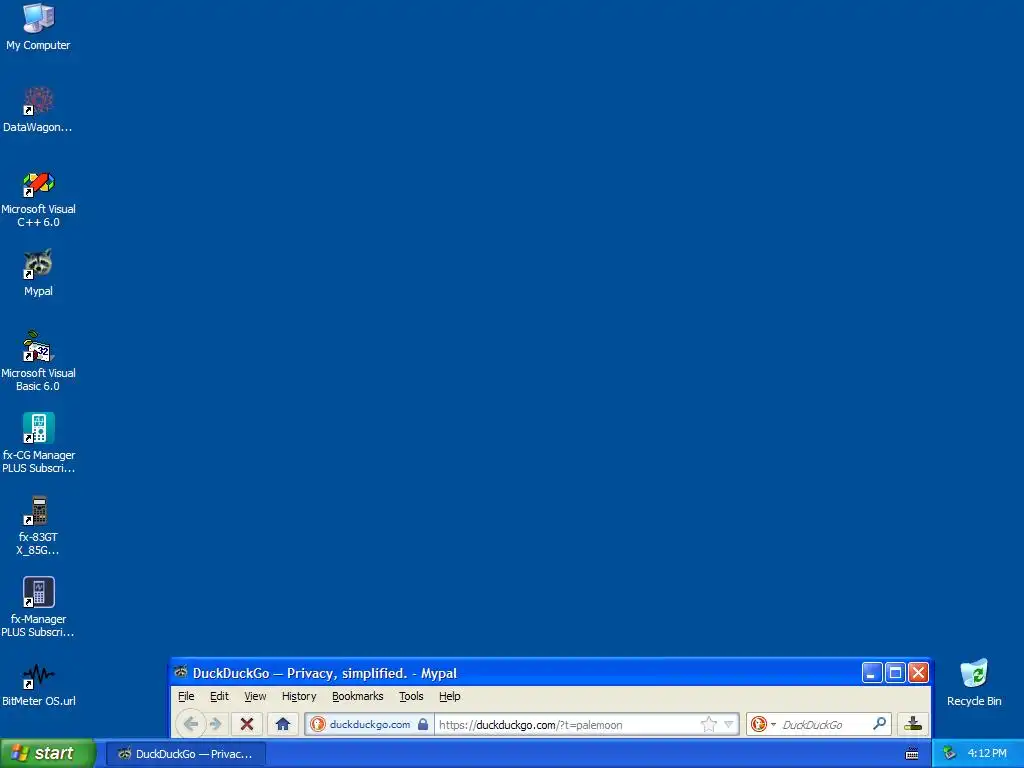
Task: Select fx-CG Manager PLUS desktop shortcut
Action: (39, 443)
